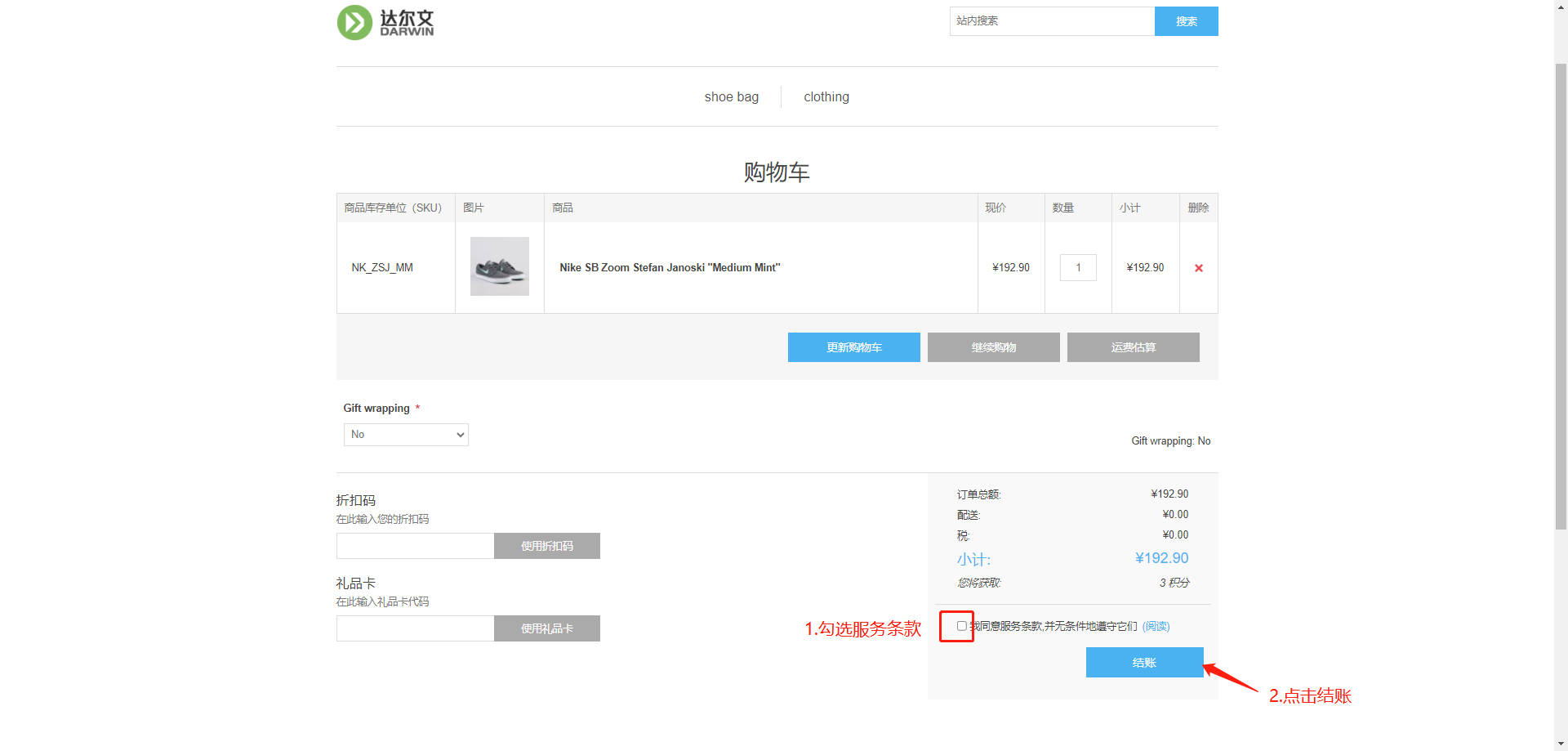Click the 更新购物车 update cart button
Viewport: 1568px width, 751px height.
[x=853, y=347]
